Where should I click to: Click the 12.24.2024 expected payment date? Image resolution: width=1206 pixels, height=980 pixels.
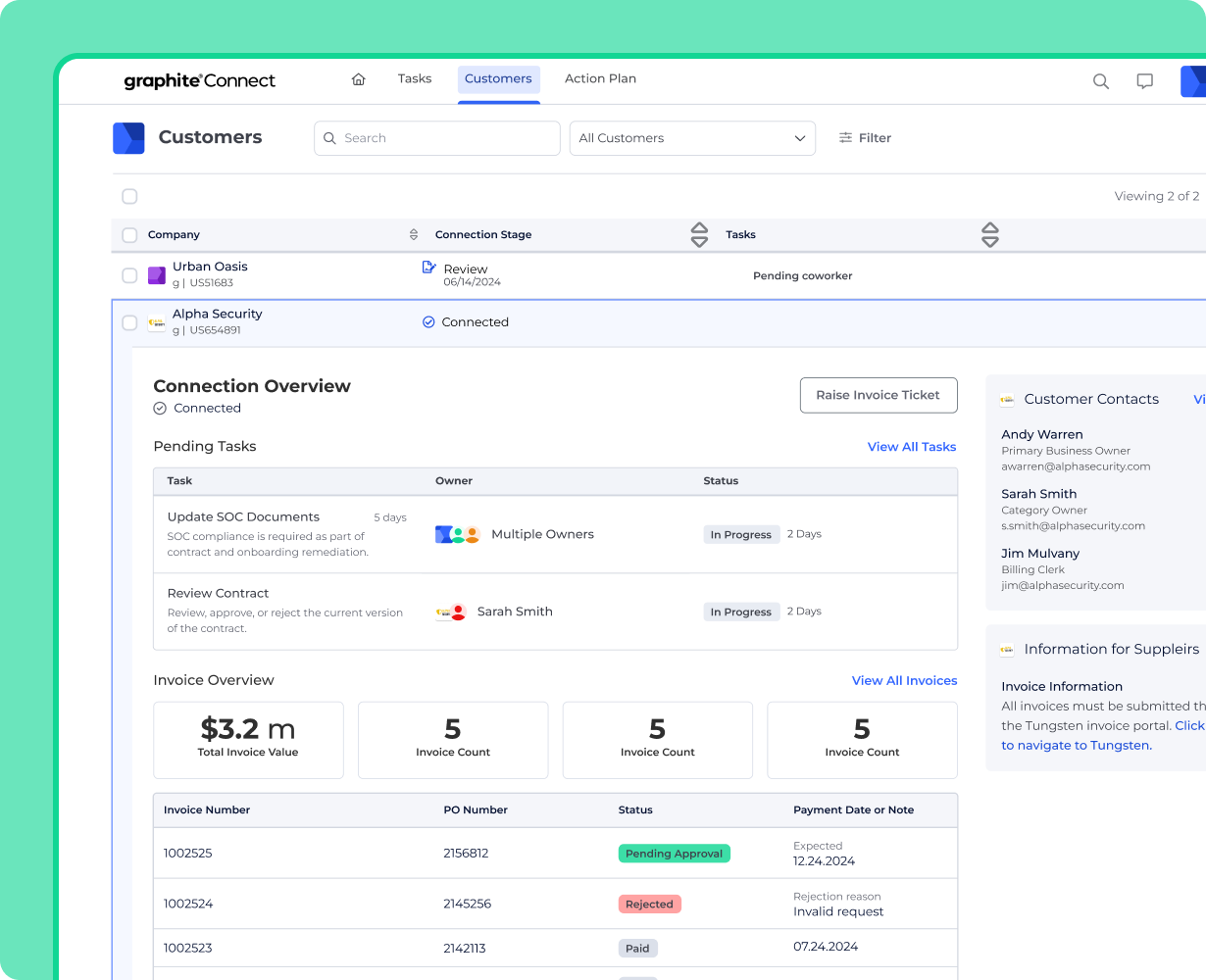[825, 861]
